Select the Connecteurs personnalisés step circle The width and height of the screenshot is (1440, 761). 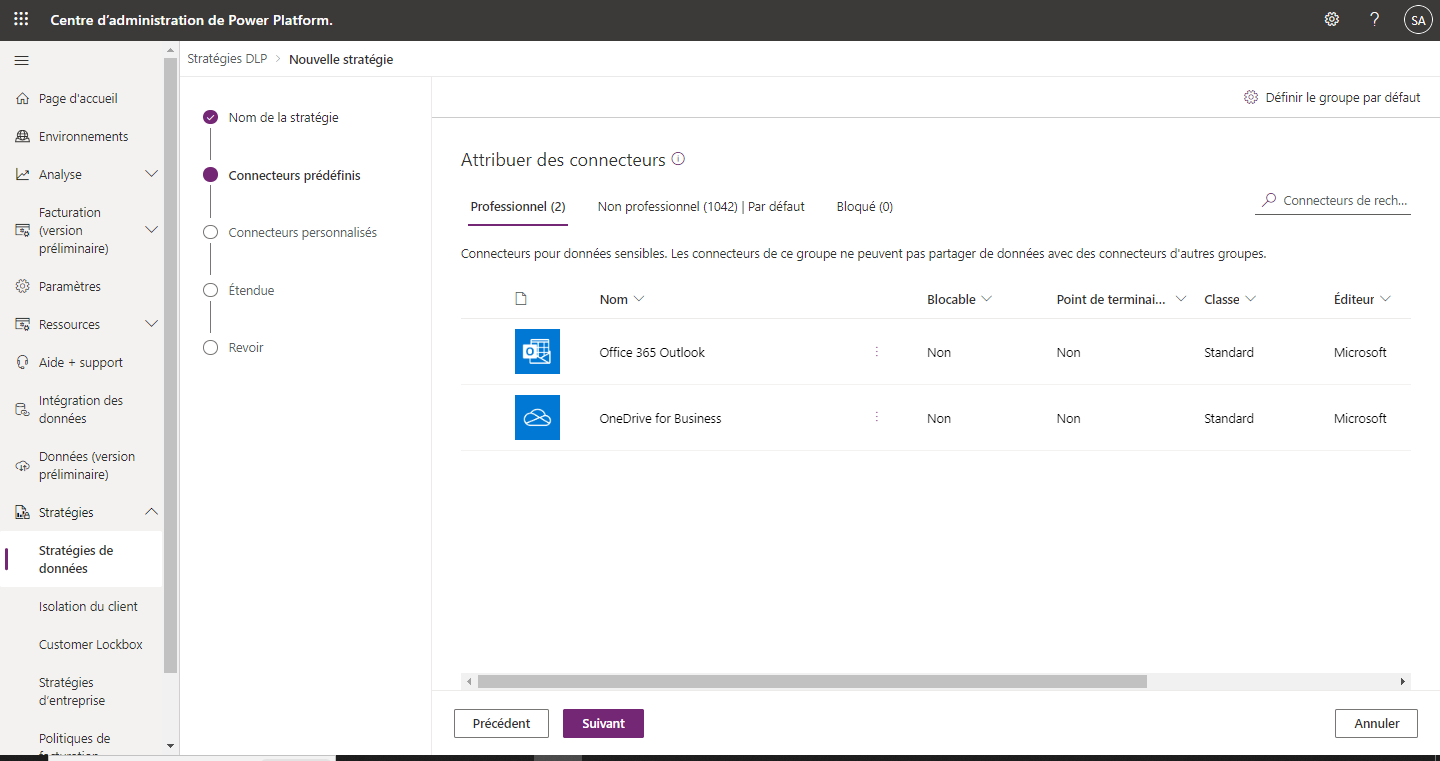[x=210, y=232]
